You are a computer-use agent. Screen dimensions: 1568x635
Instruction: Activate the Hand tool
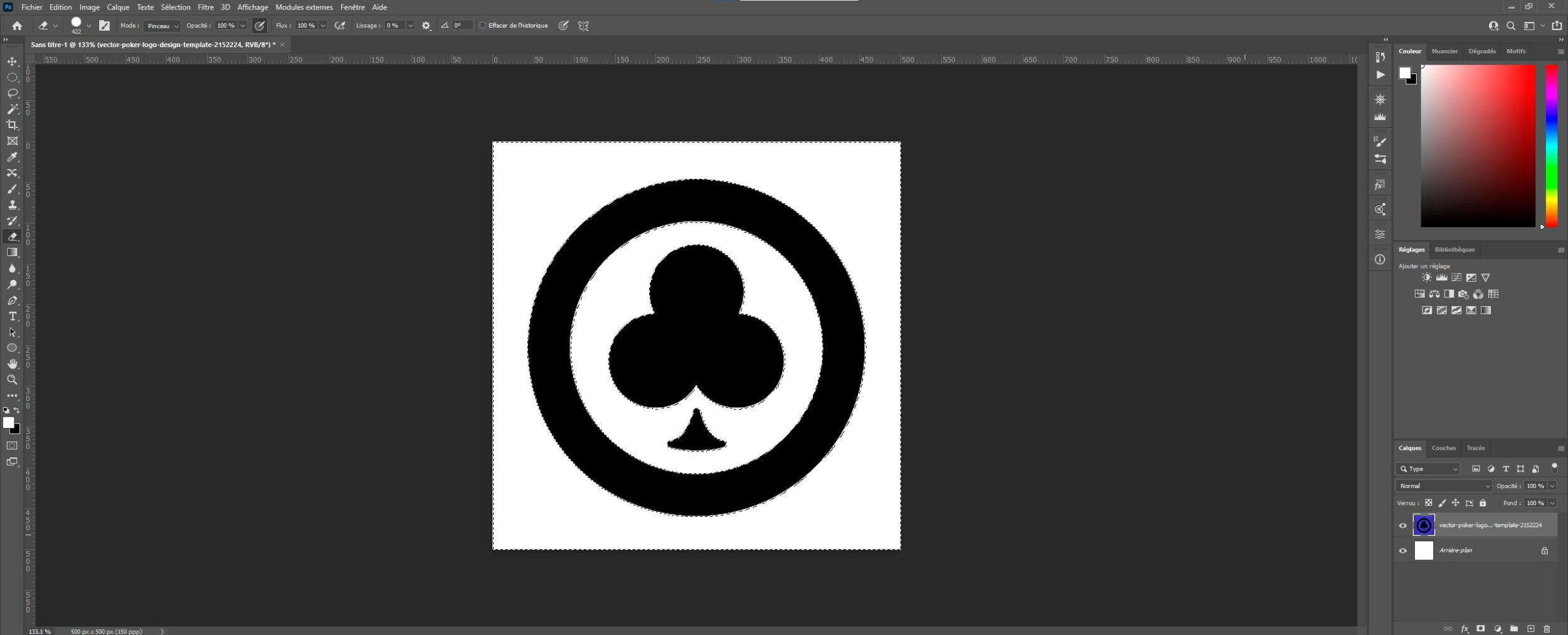pos(12,364)
